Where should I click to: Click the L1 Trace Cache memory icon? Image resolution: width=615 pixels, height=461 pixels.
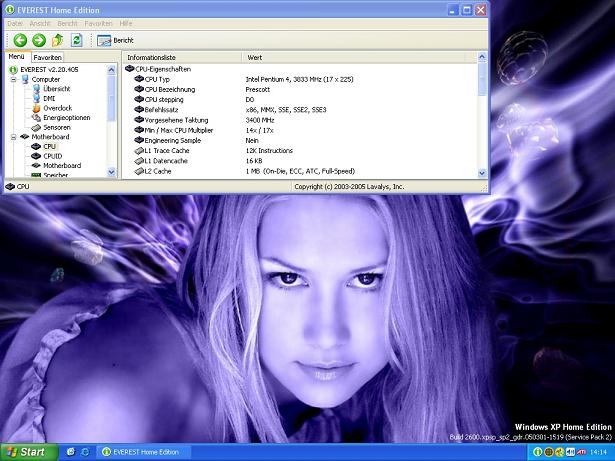coord(139,151)
